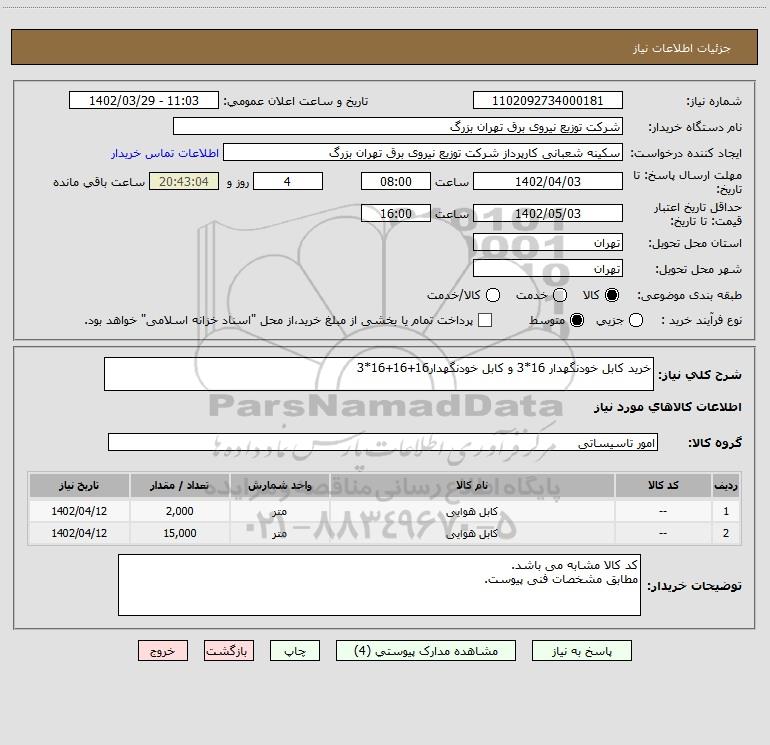Screen dimensions: 770x745
Task: Click date 1402/04/12 in row 1
Action: coord(79,511)
